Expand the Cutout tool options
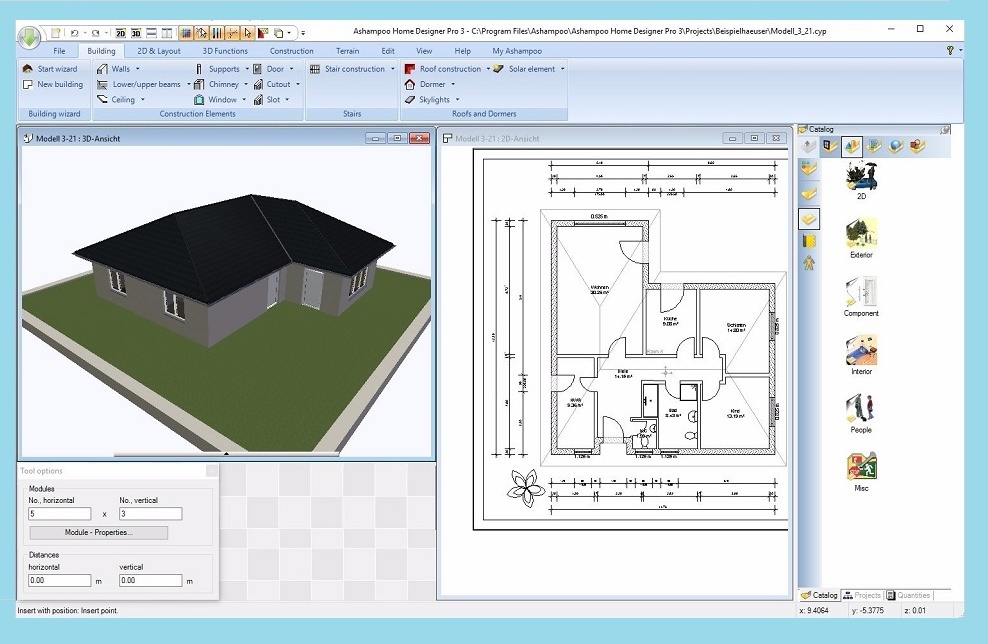 tap(297, 84)
